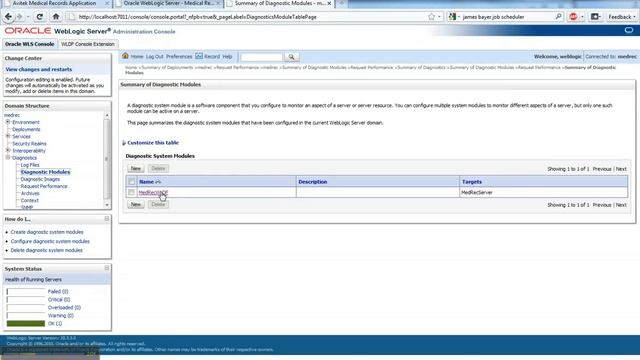Click the green OK (1) health bar
The height and width of the screenshot is (360, 640).
point(26,323)
